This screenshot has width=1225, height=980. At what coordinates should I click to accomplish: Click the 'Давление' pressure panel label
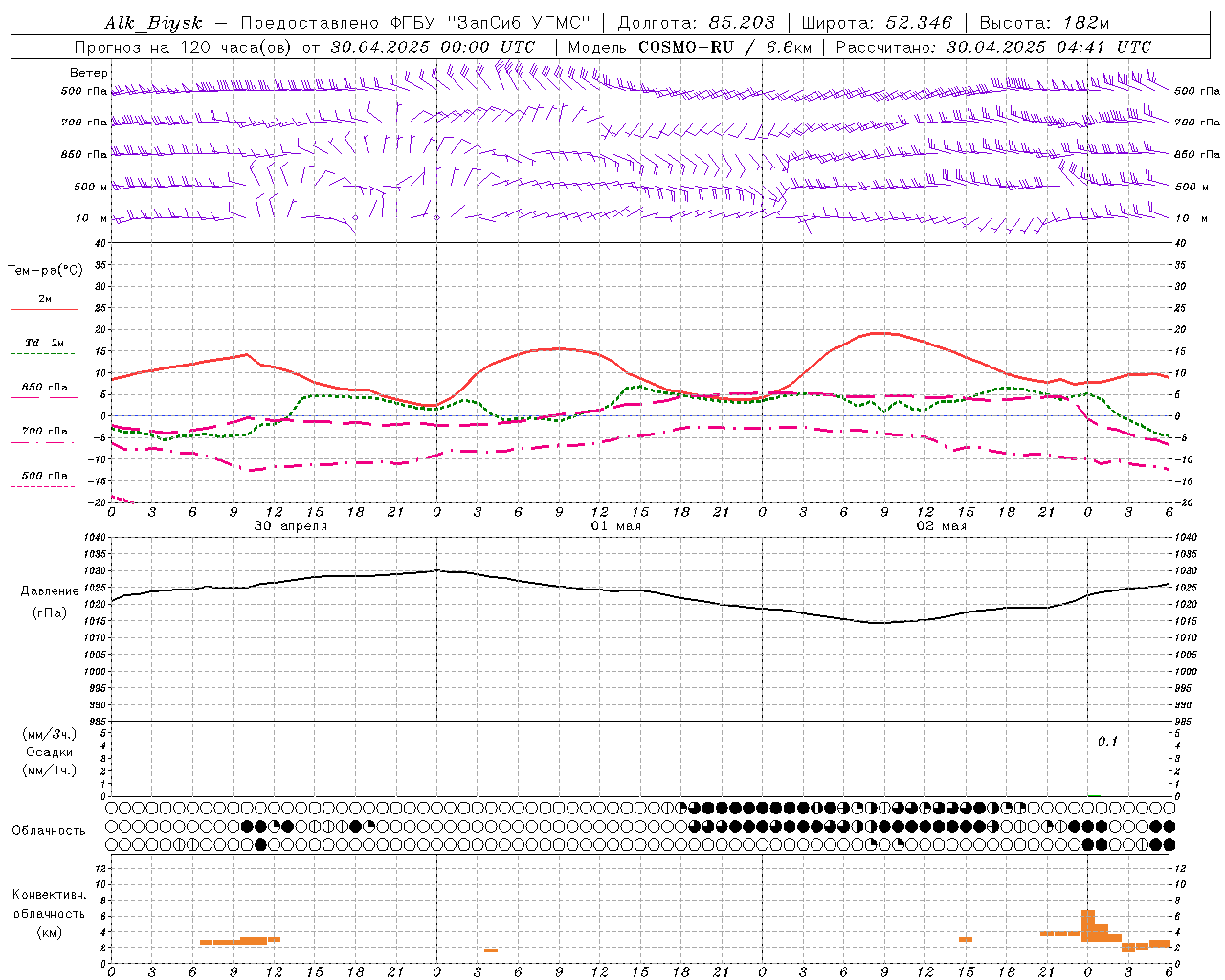(50, 591)
